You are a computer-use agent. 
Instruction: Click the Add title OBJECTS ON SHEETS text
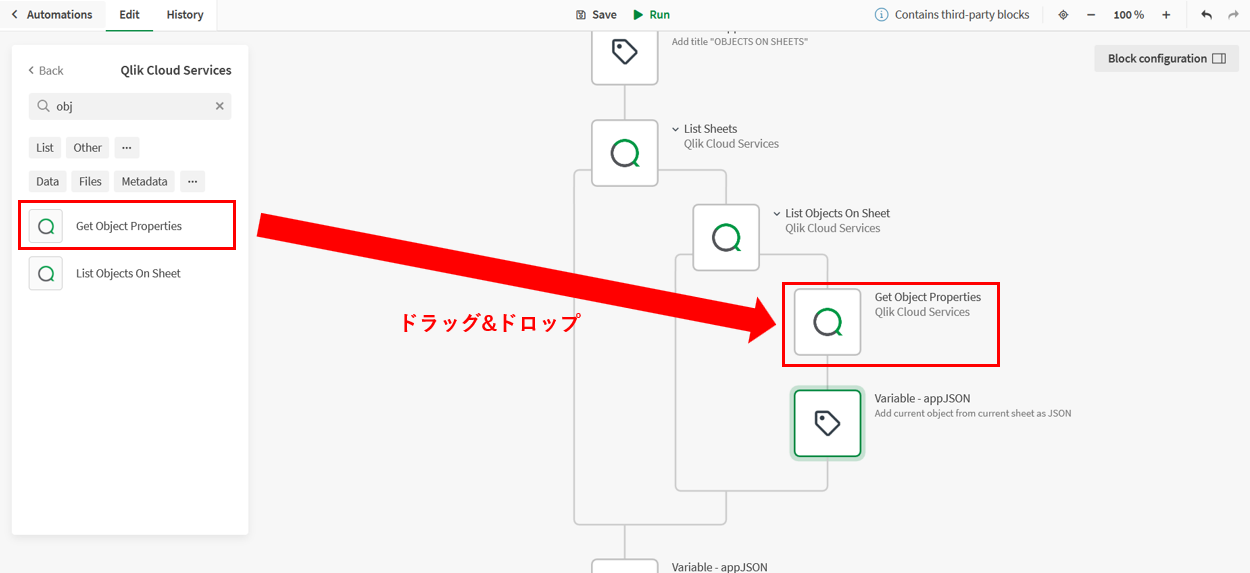740,42
